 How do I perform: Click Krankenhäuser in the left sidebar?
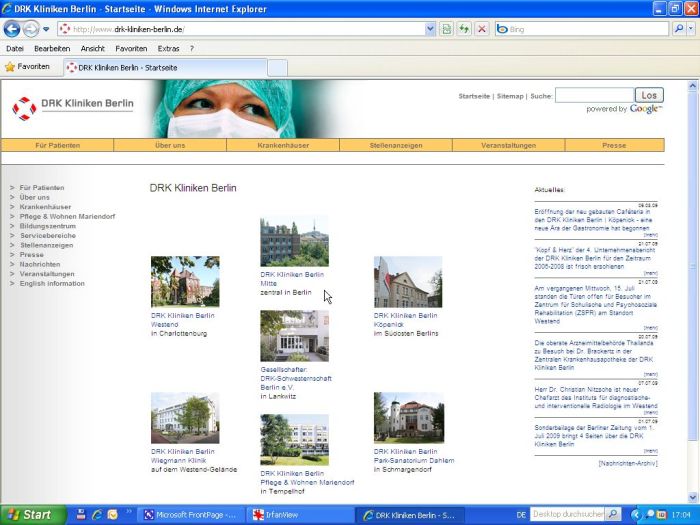pyautogui.click(x=45, y=207)
